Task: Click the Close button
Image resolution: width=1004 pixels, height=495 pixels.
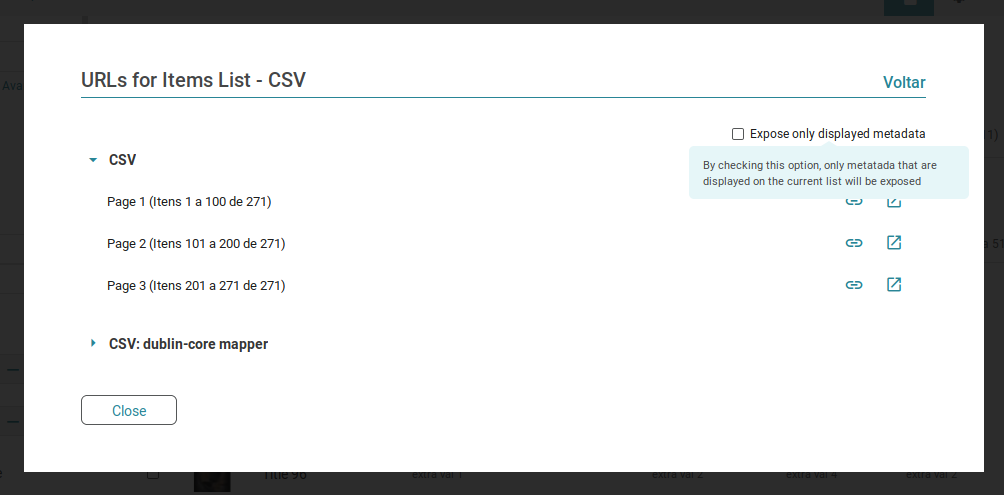Action: [129, 410]
